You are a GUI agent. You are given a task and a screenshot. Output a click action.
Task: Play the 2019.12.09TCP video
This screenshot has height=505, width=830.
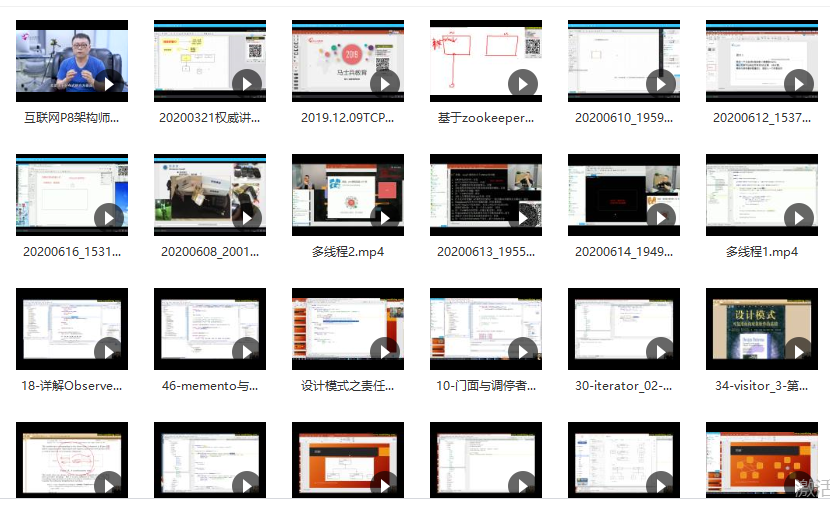pos(385,84)
